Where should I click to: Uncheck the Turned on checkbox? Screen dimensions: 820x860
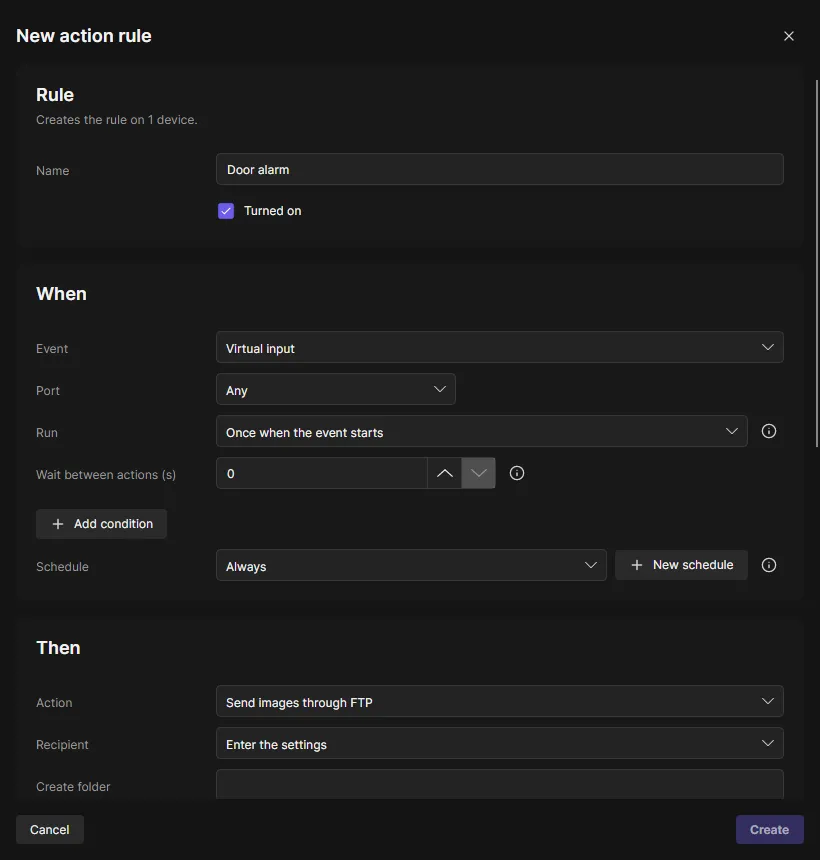[x=226, y=211]
